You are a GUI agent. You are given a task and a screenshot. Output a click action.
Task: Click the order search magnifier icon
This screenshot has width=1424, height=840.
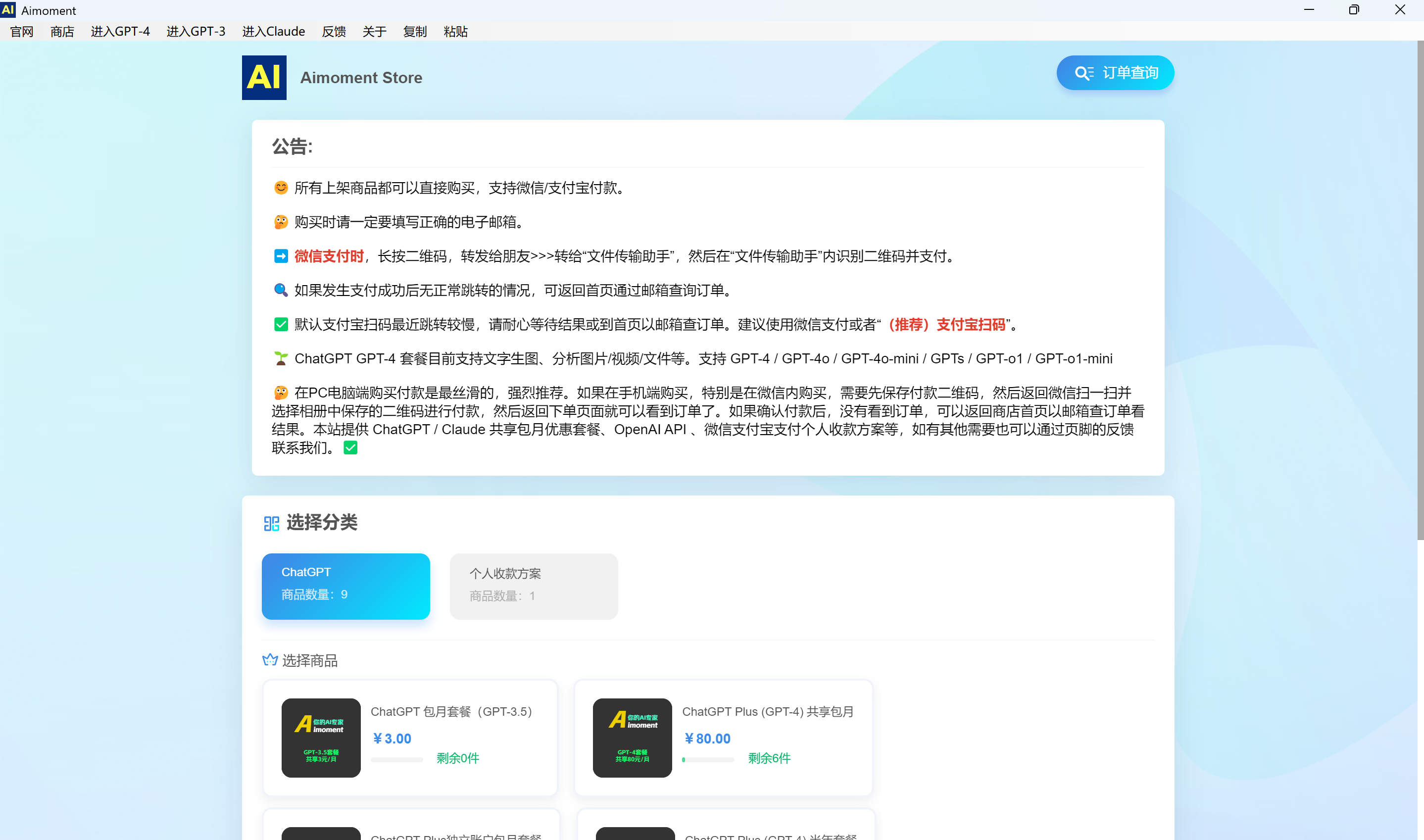click(1082, 73)
